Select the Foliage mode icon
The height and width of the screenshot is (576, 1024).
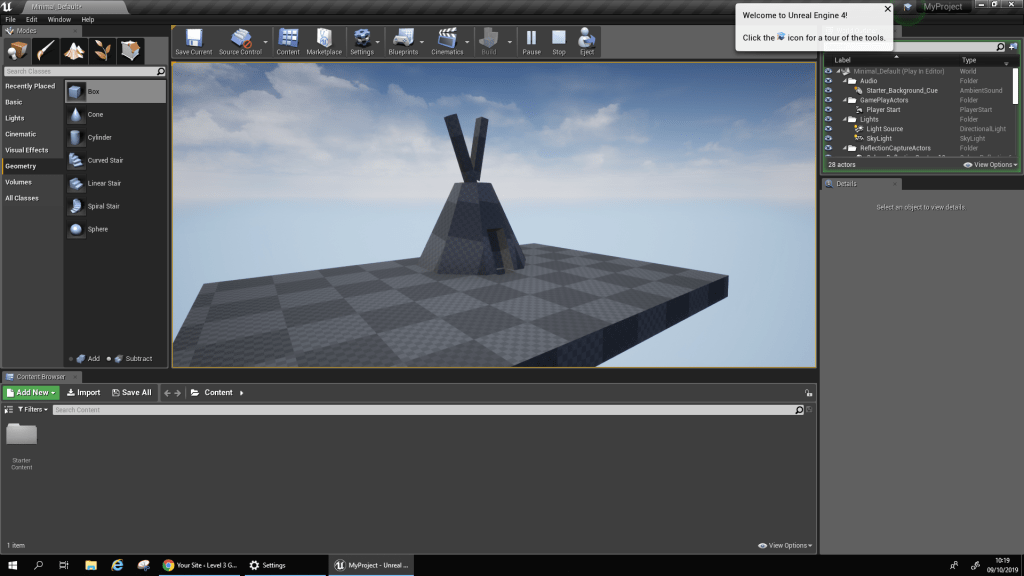[102, 51]
